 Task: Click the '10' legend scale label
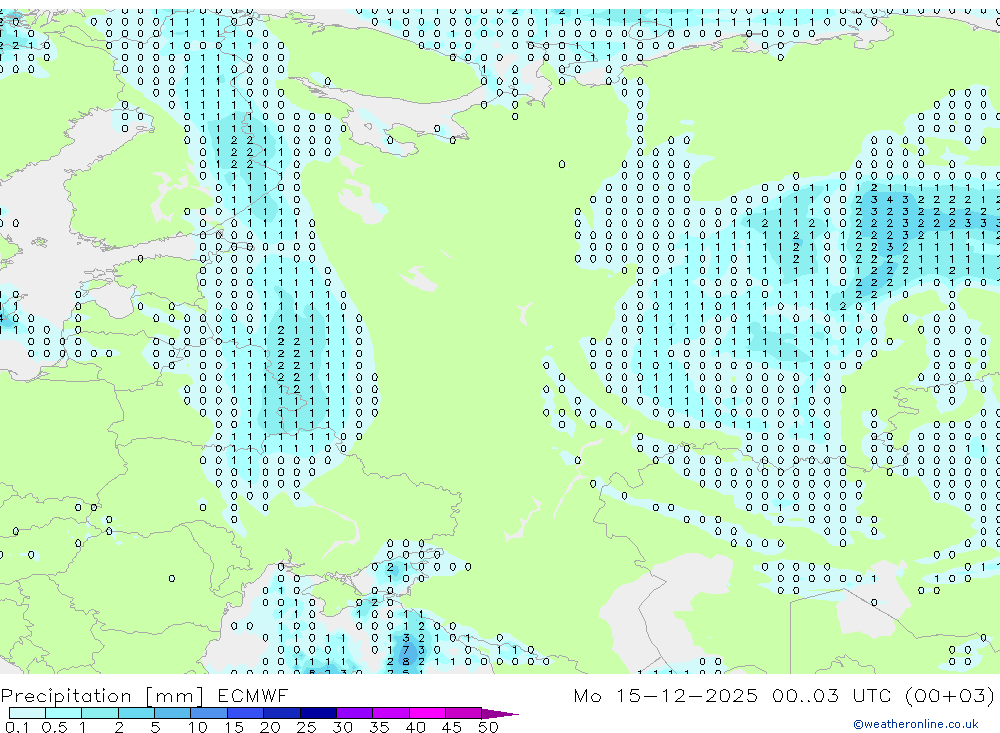click(x=198, y=727)
